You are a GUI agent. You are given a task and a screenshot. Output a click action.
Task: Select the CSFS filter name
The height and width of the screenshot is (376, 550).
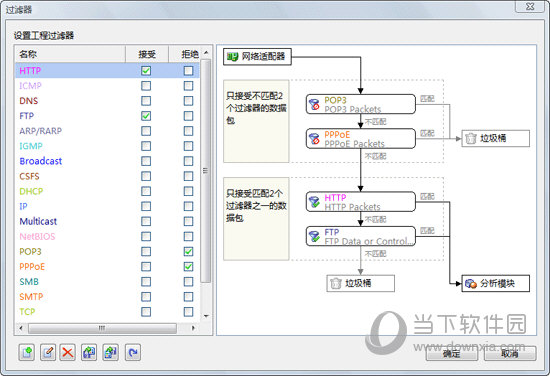point(29,176)
